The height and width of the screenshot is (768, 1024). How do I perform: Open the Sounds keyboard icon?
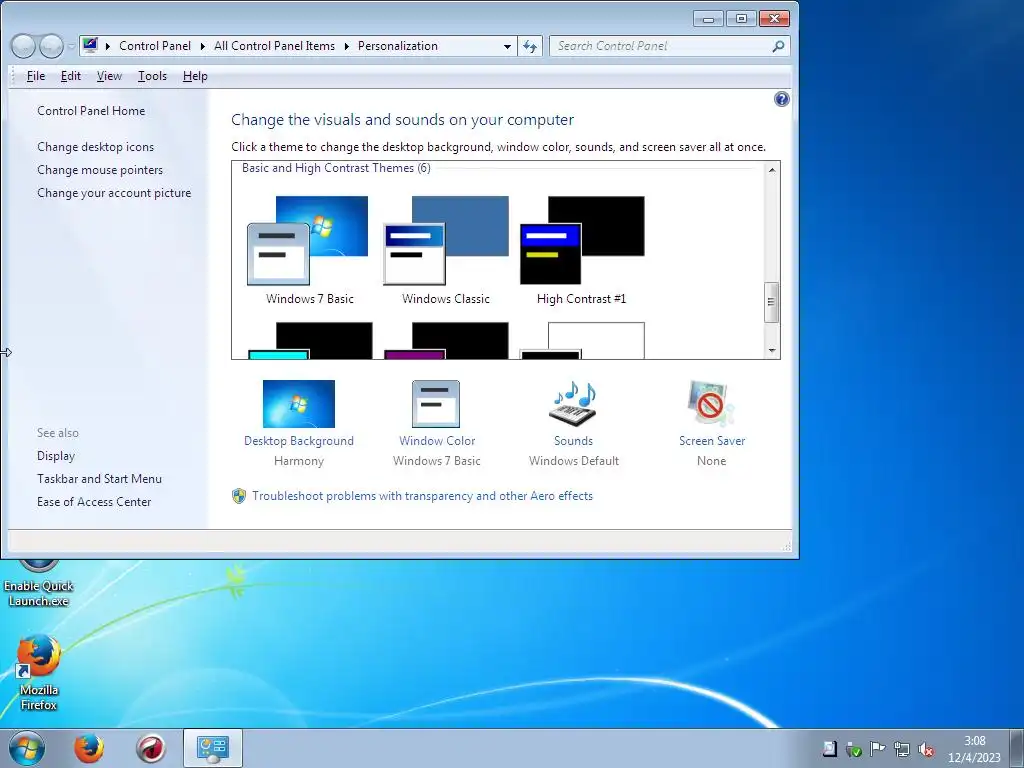pyautogui.click(x=574, y=404)
